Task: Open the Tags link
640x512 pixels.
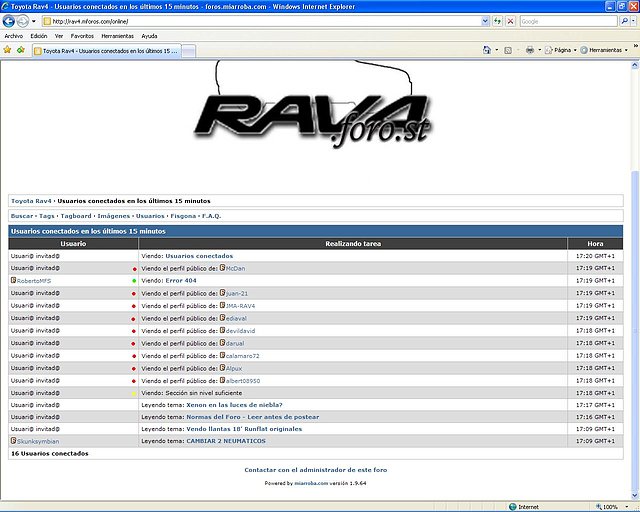Action: point(47,216)
